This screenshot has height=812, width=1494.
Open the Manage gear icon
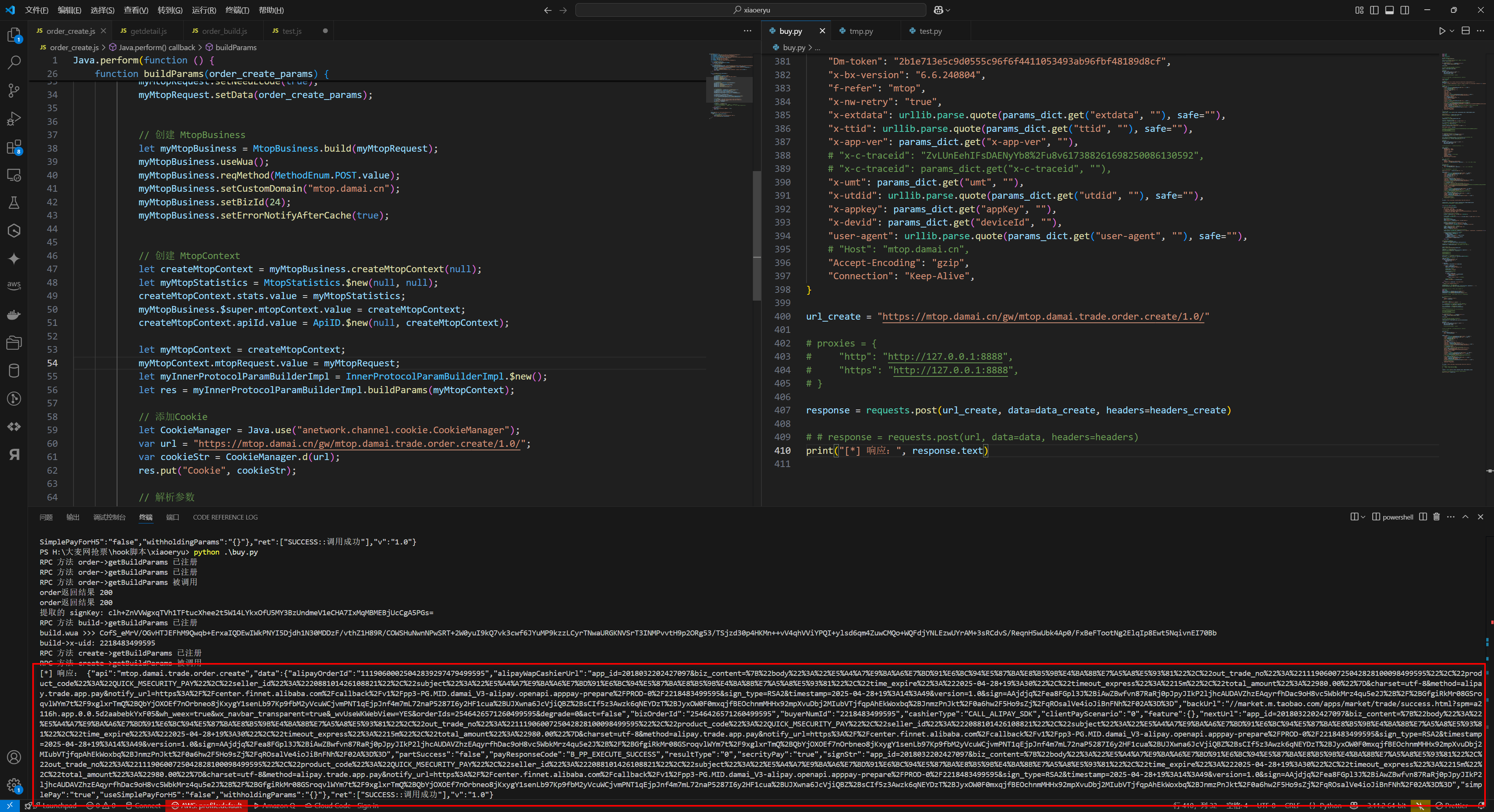[14, 786]
